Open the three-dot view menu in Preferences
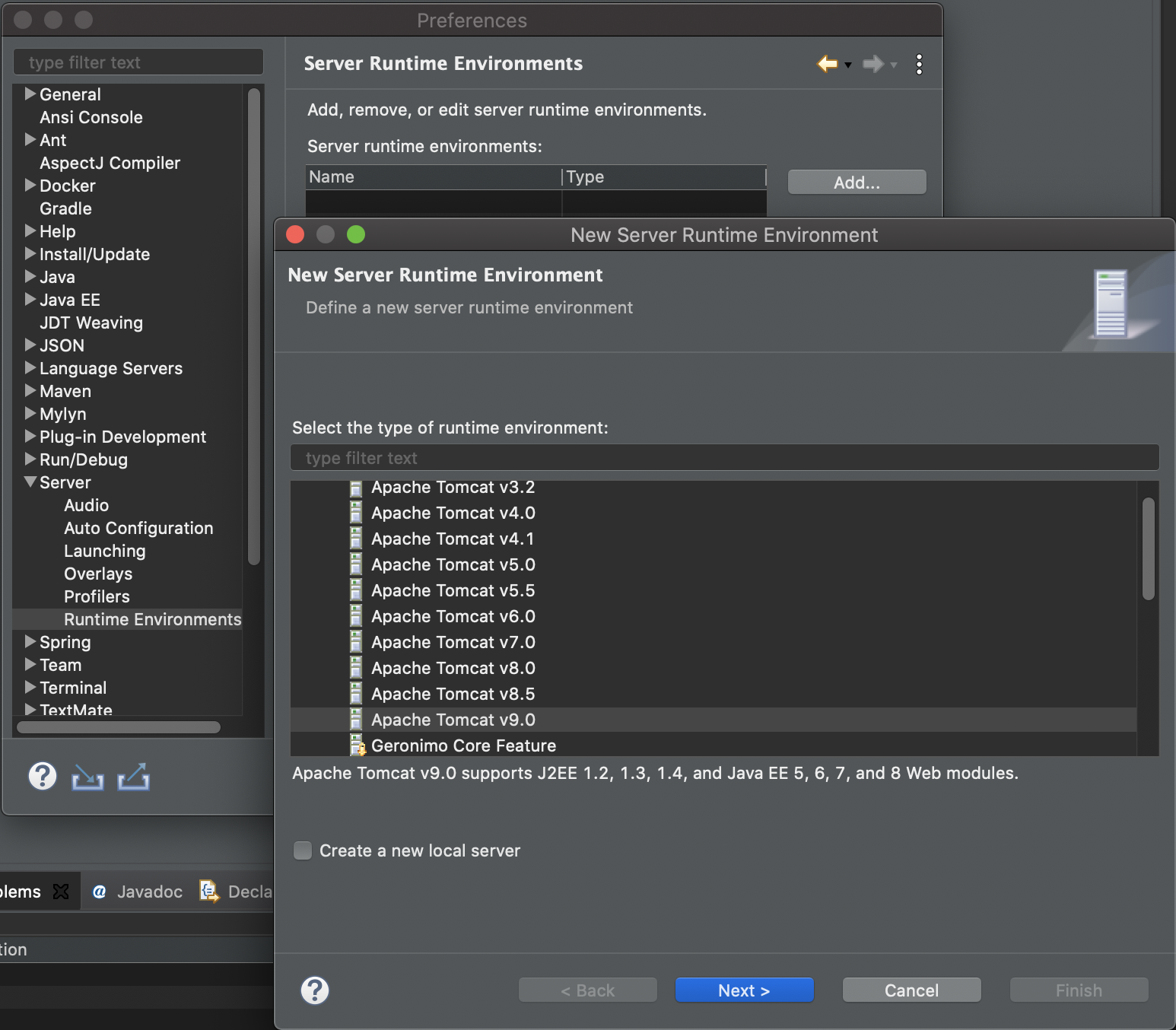The width and height of the screenshot is (1176, 1030). [x=920, y=64]
